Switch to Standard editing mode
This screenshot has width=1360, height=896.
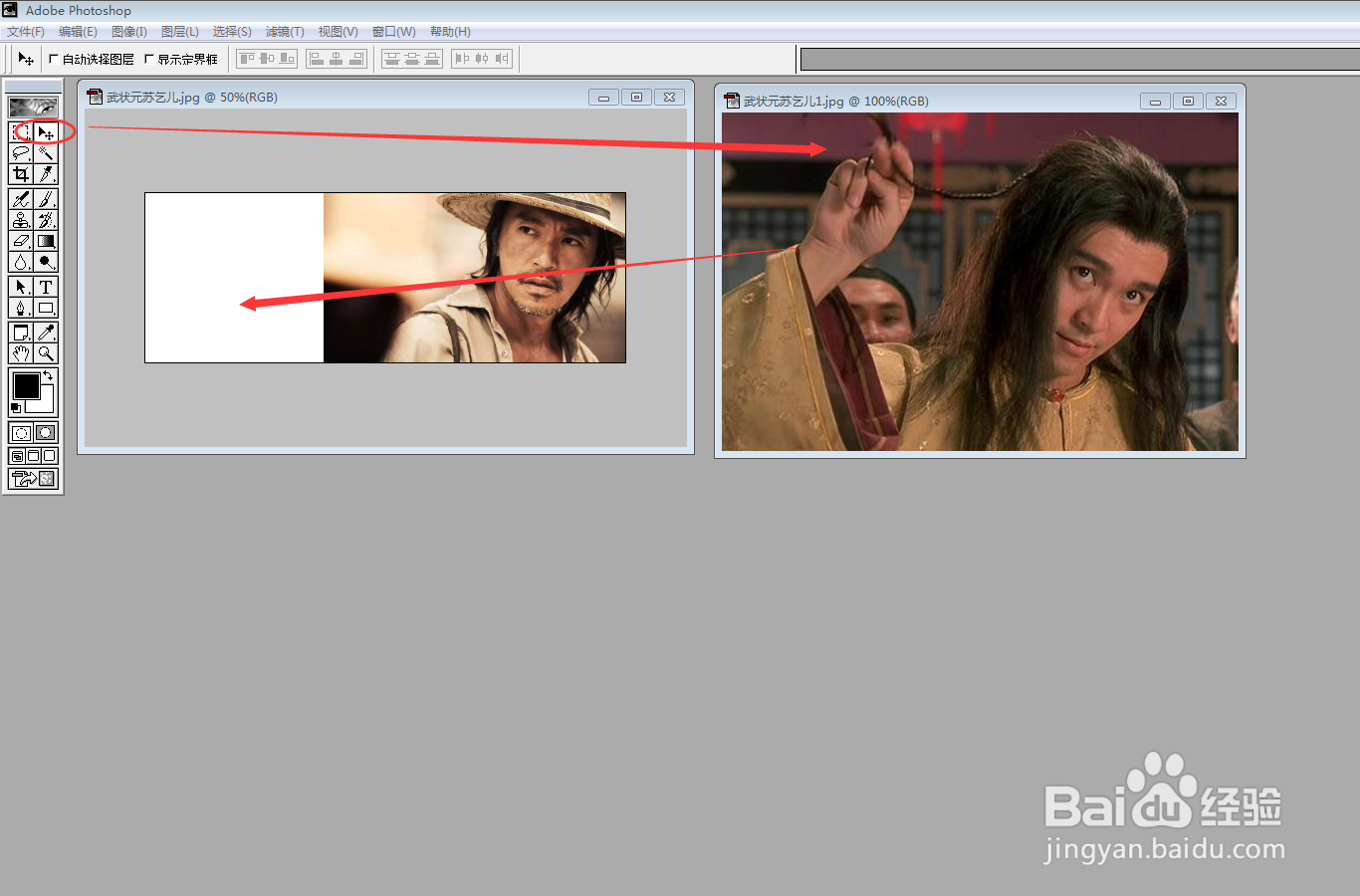tap(21, 432)
